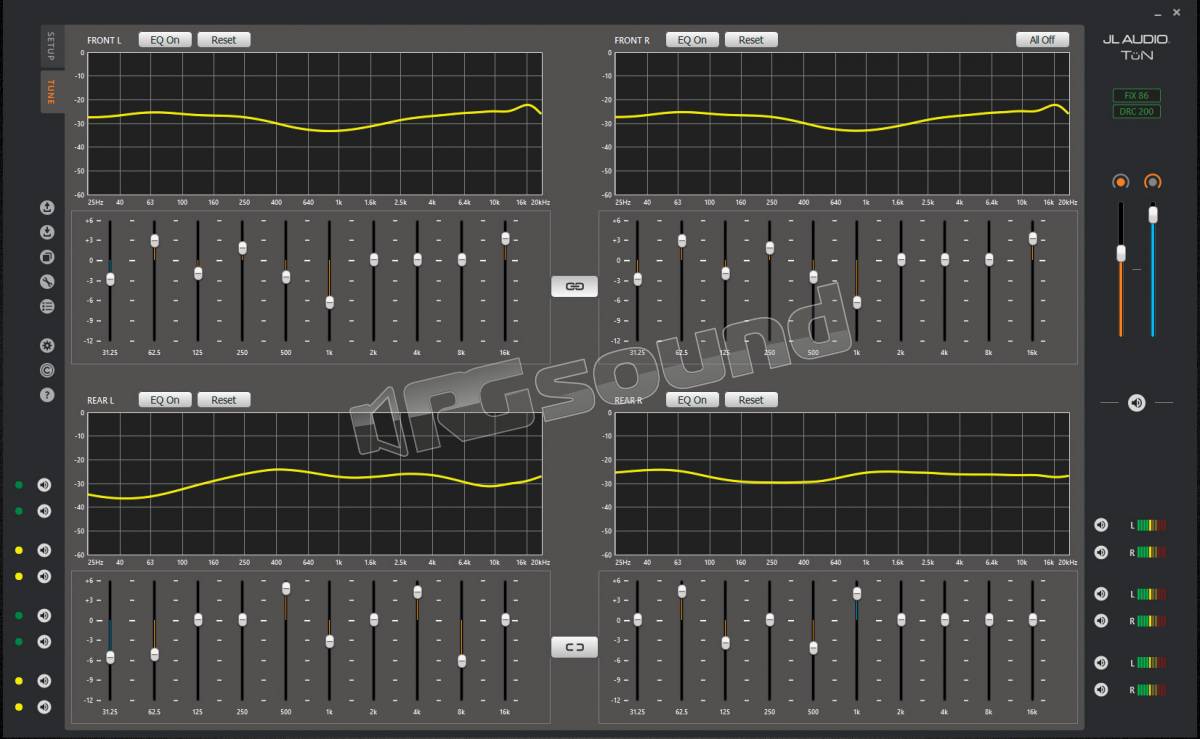Open the question mark help icon
This screenshot has height=739, width=1200.
[x=47, y=395]
